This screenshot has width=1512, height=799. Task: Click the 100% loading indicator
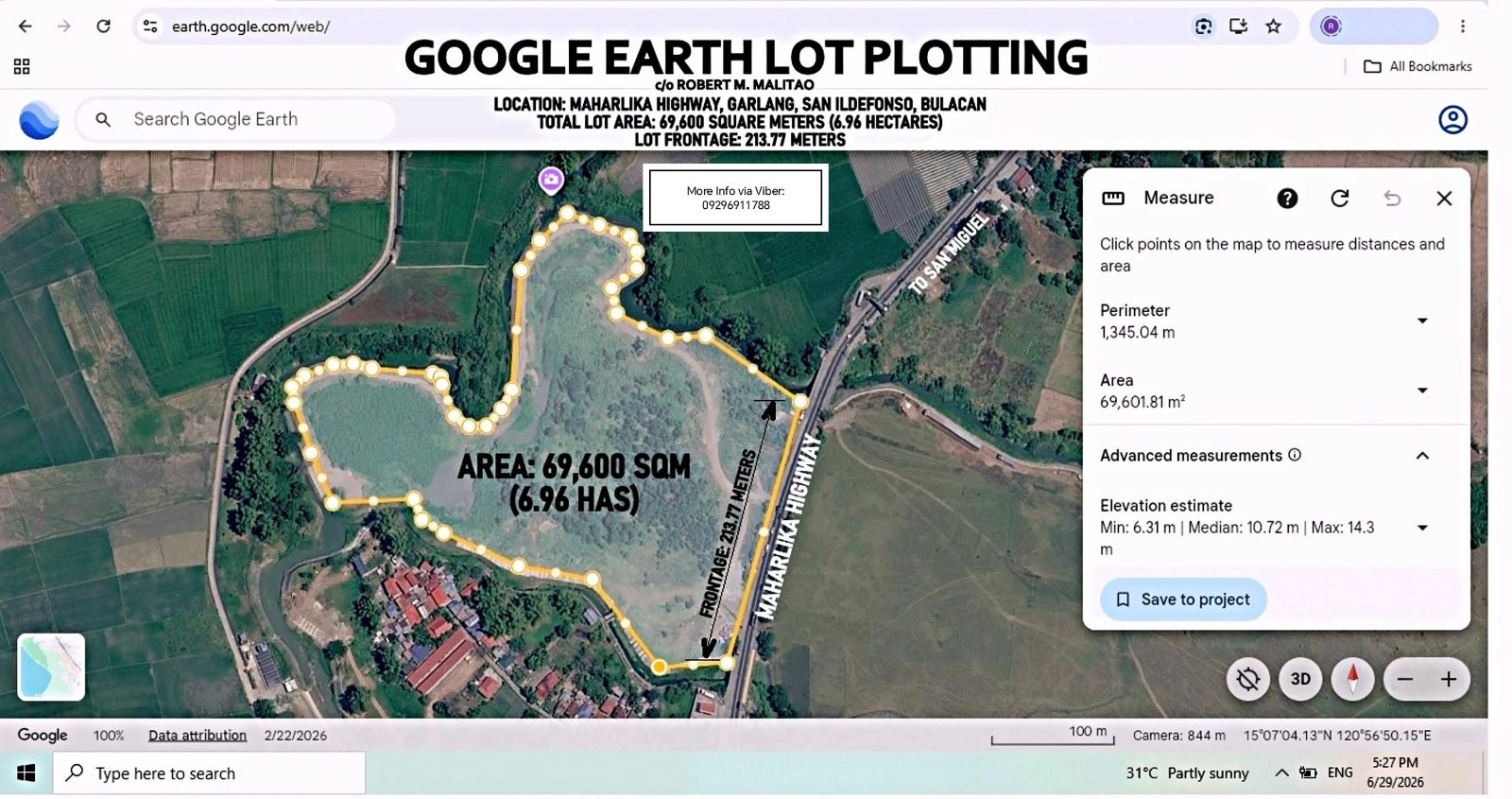point(109,735)
